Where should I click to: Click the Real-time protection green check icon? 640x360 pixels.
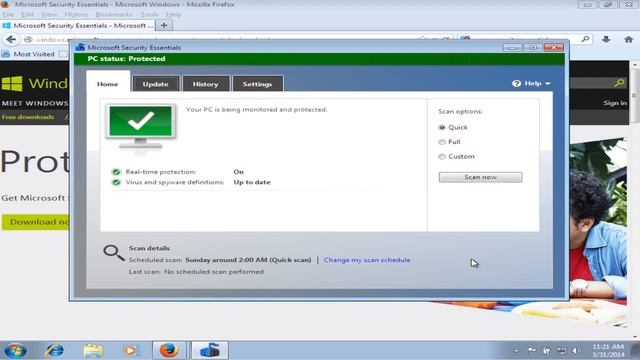point(116,172)
